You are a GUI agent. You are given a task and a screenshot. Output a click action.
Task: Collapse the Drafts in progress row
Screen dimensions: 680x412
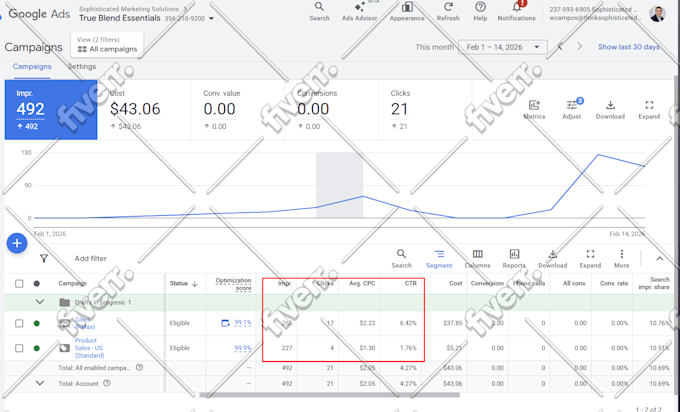coord(39,302)
